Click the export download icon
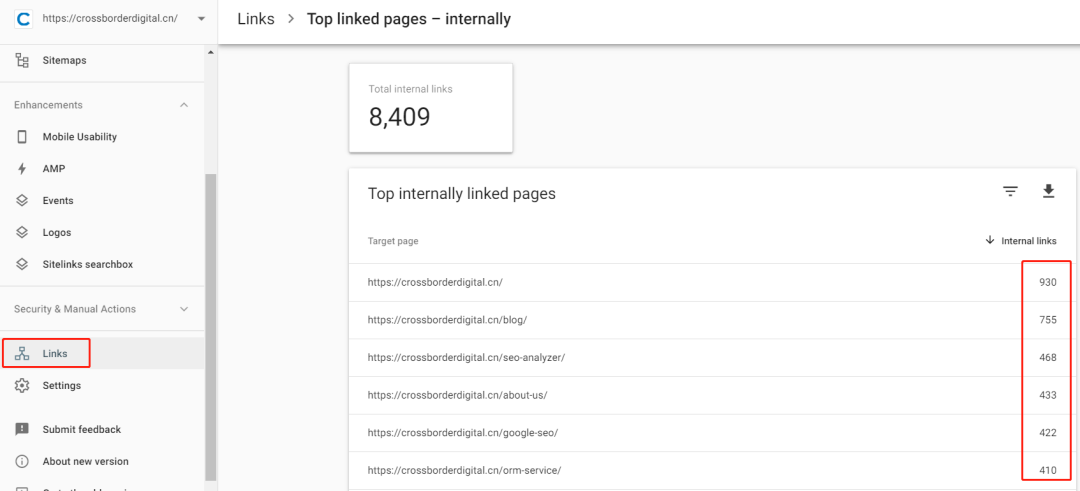This screenshot has width=1080, height=491. coord(1048,191)
